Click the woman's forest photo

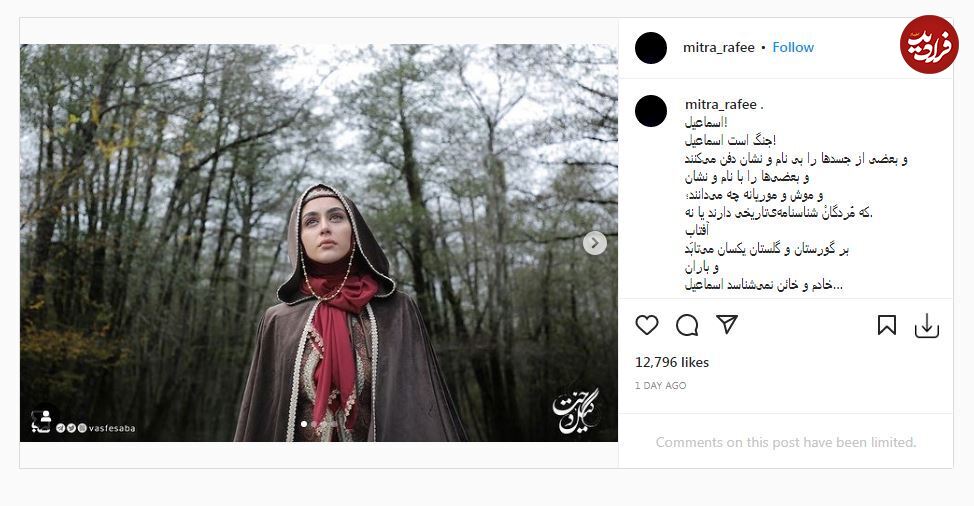(319, 243)
